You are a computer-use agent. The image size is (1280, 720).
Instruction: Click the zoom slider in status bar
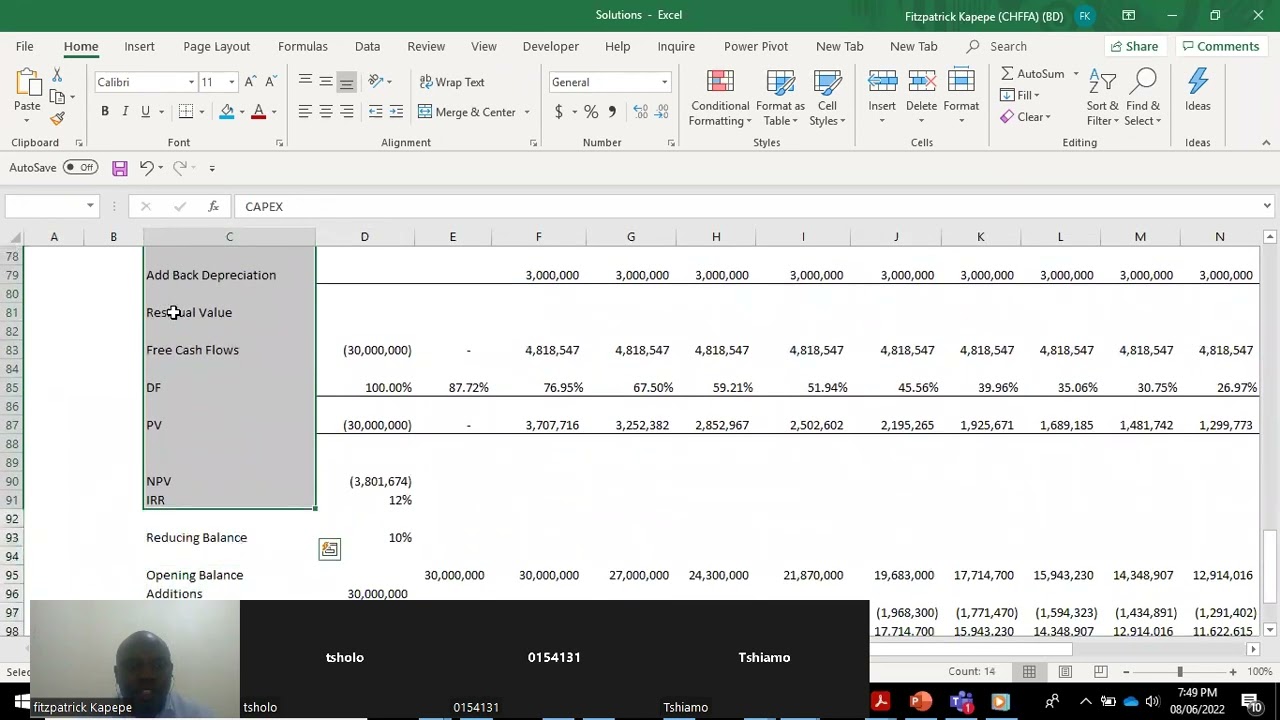tap(1179, 672)
